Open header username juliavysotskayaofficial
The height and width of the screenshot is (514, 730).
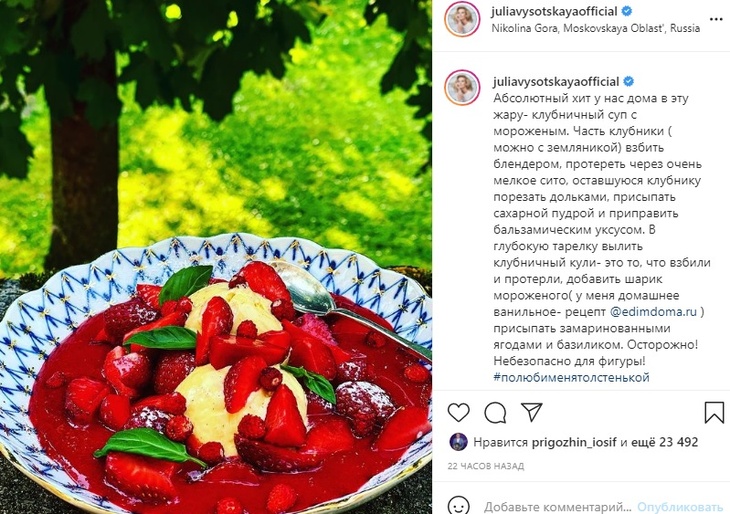pyautogui.click(x=554, y=12)
